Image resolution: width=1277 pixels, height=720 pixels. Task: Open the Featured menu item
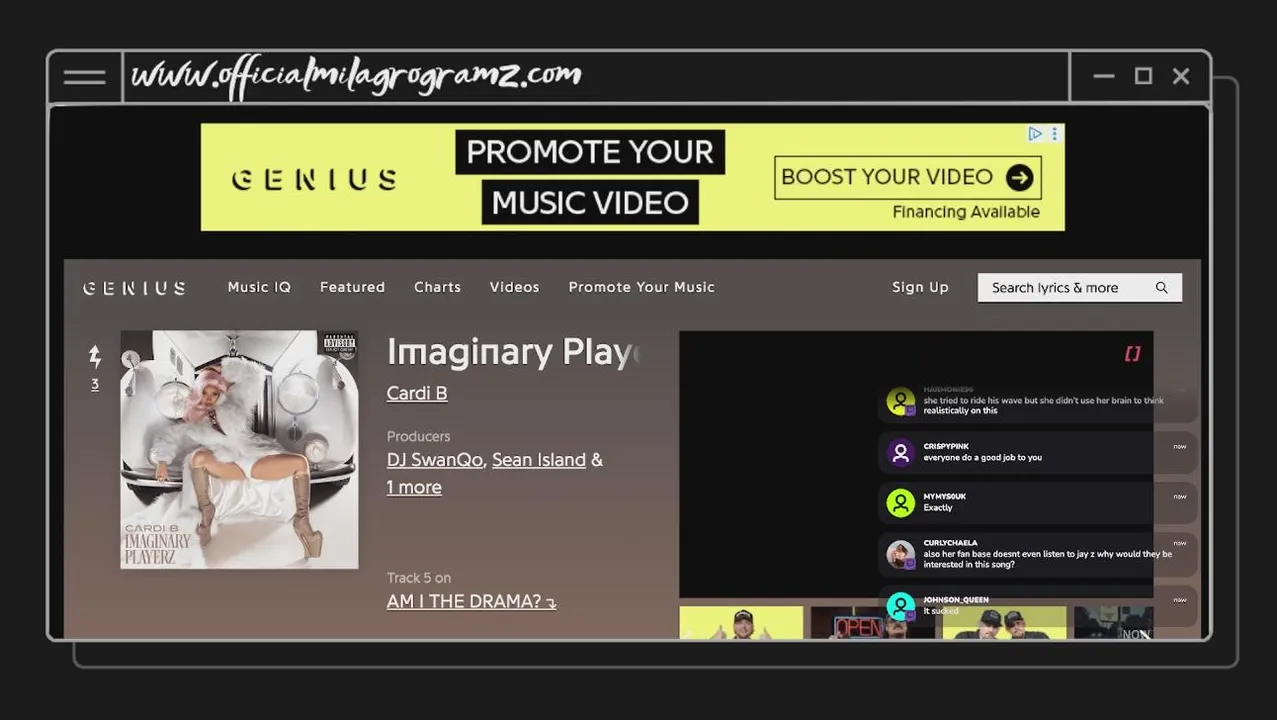pyautogui.click(x=352, y=287)
